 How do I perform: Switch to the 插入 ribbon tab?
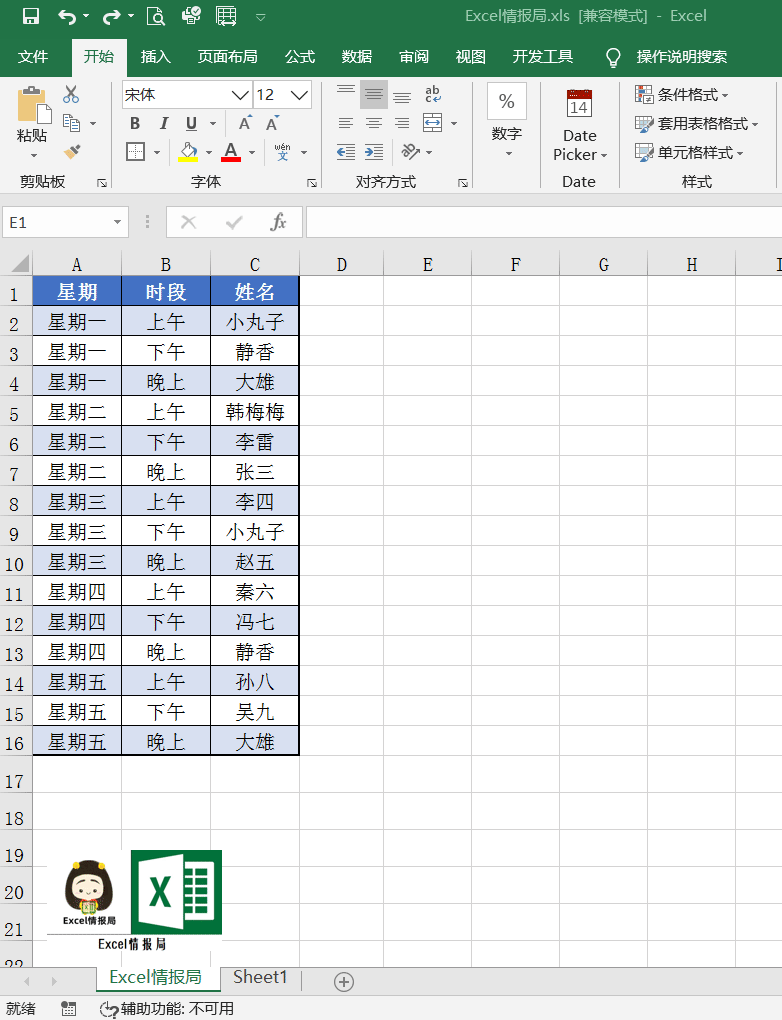[156, 57]
